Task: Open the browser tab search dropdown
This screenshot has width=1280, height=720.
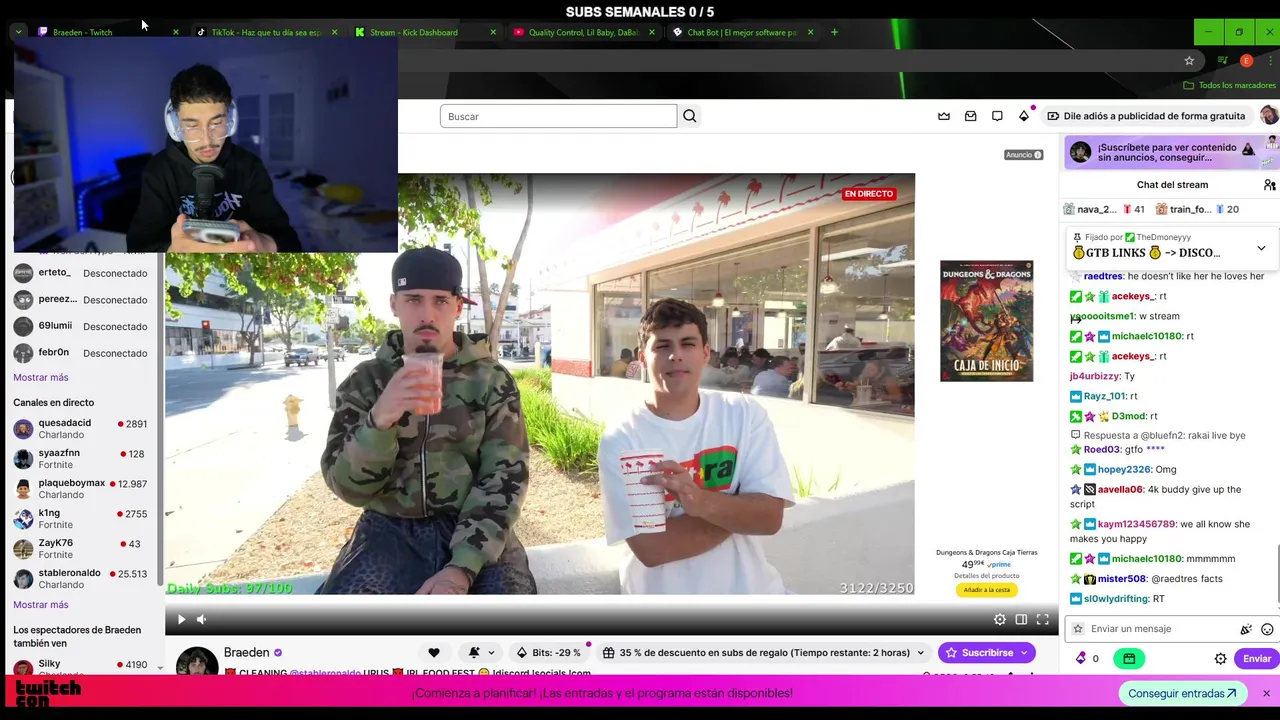Action: tap(18, 32)
